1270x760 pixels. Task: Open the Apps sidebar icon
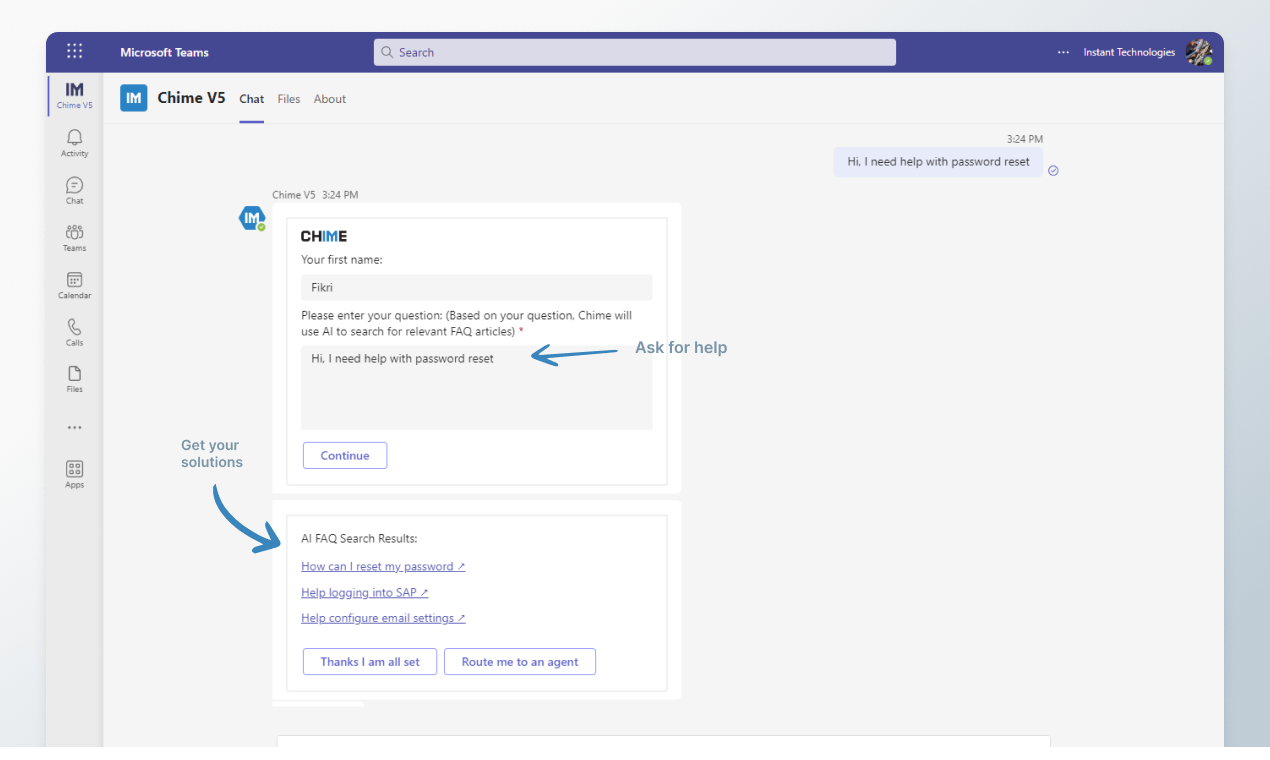75,474
